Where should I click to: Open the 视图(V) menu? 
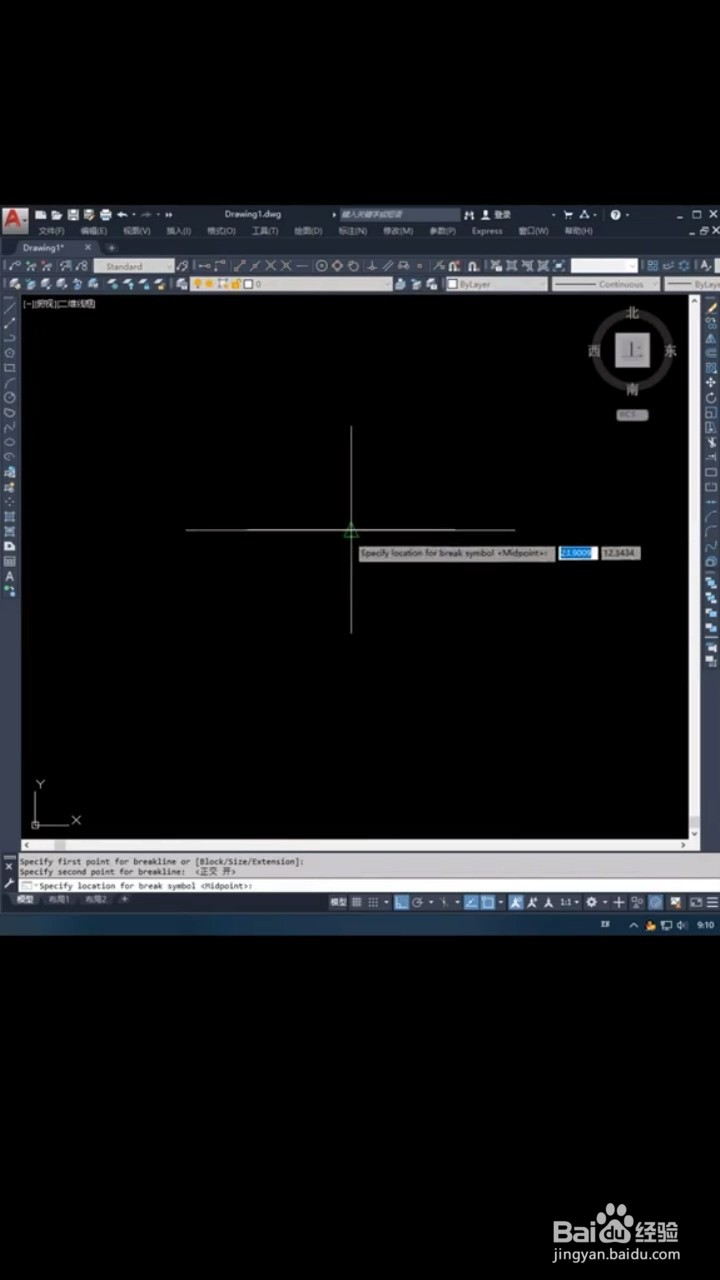[x=137, y=231]
